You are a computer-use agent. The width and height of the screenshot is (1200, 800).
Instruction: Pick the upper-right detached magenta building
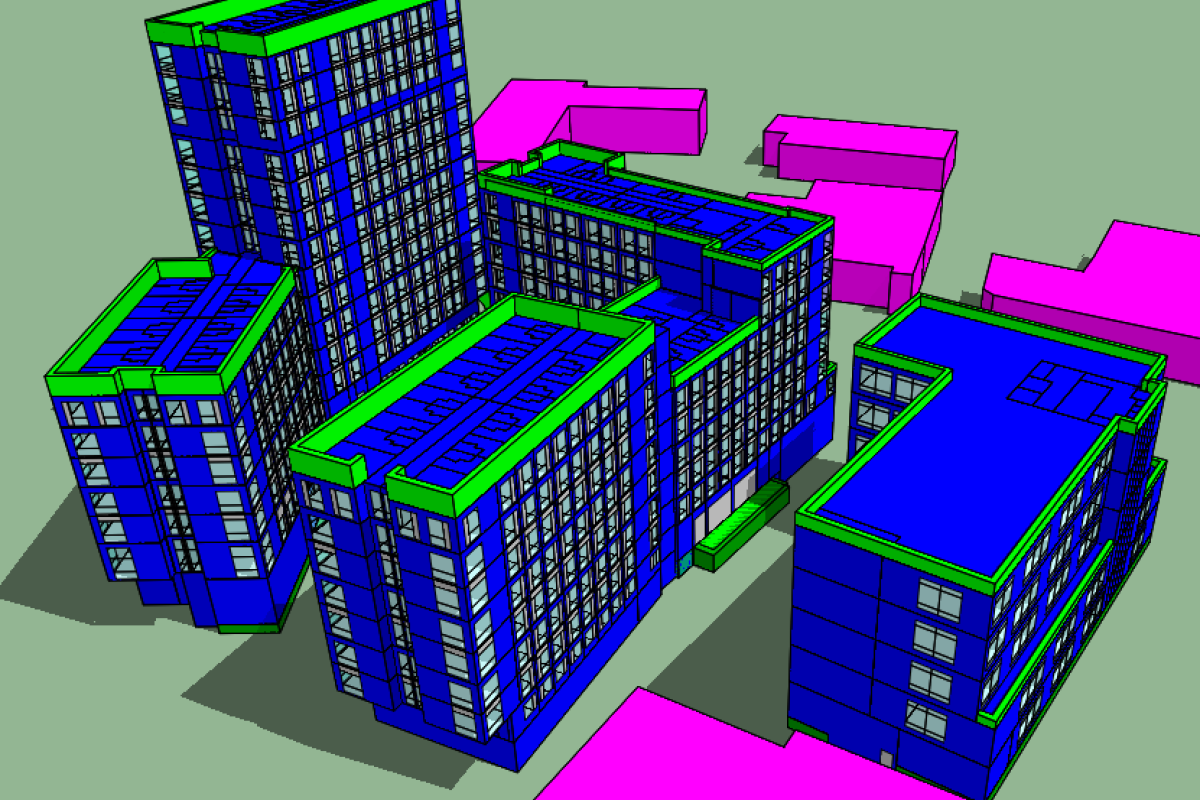[x=860, y=150]
